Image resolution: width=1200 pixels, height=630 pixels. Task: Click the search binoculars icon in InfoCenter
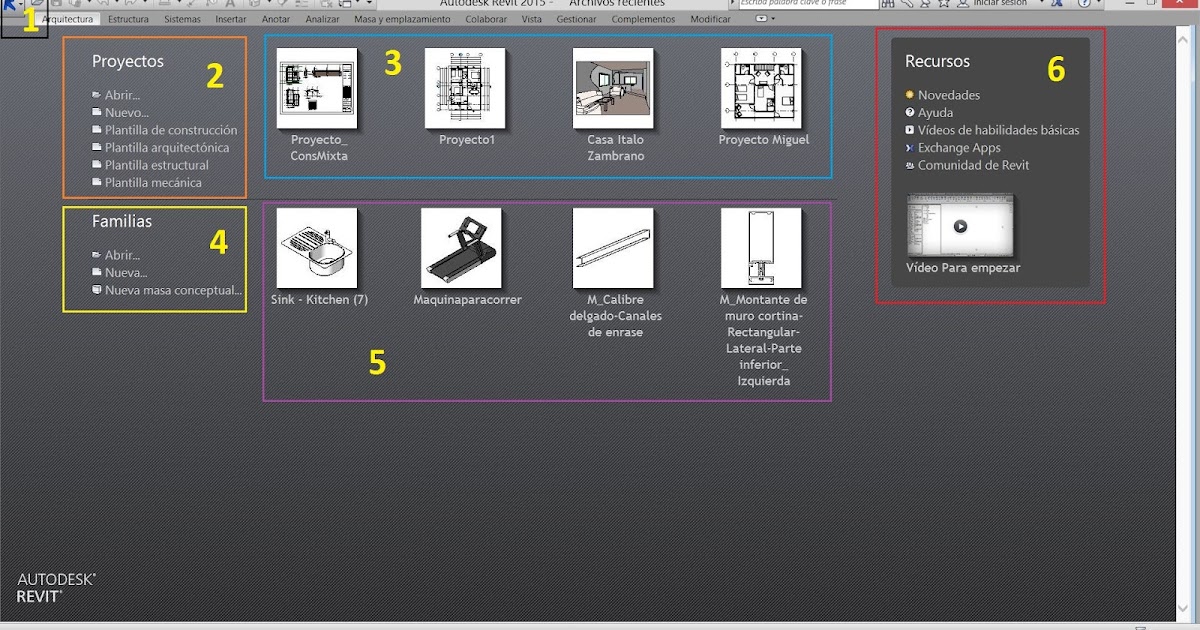click(887, 4)
